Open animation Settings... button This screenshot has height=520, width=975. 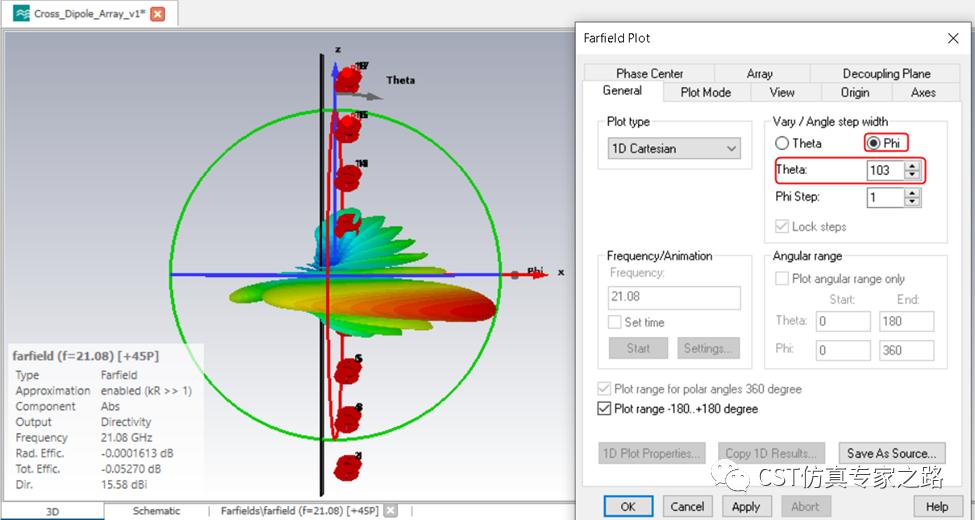[x=709, y=348]
